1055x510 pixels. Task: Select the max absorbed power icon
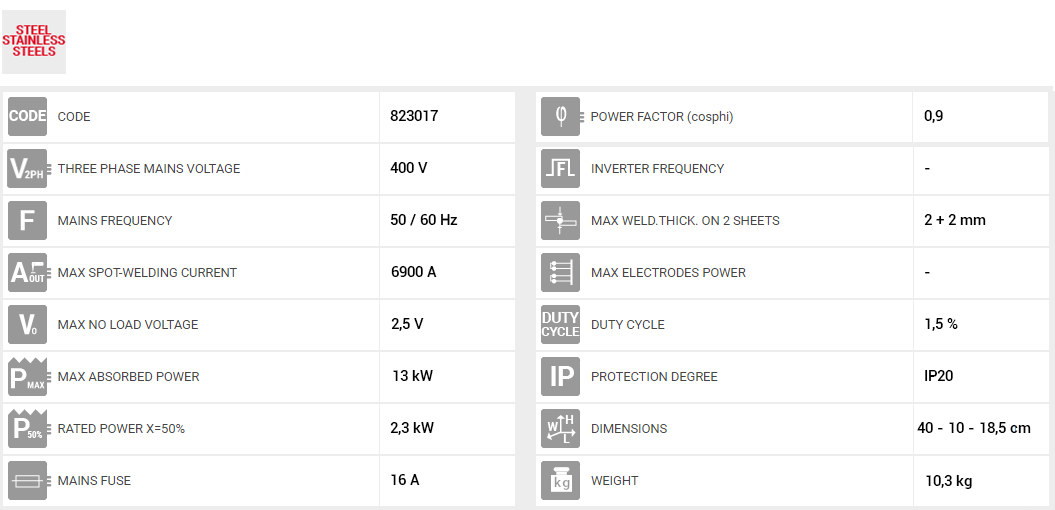(x=27, y=376)
